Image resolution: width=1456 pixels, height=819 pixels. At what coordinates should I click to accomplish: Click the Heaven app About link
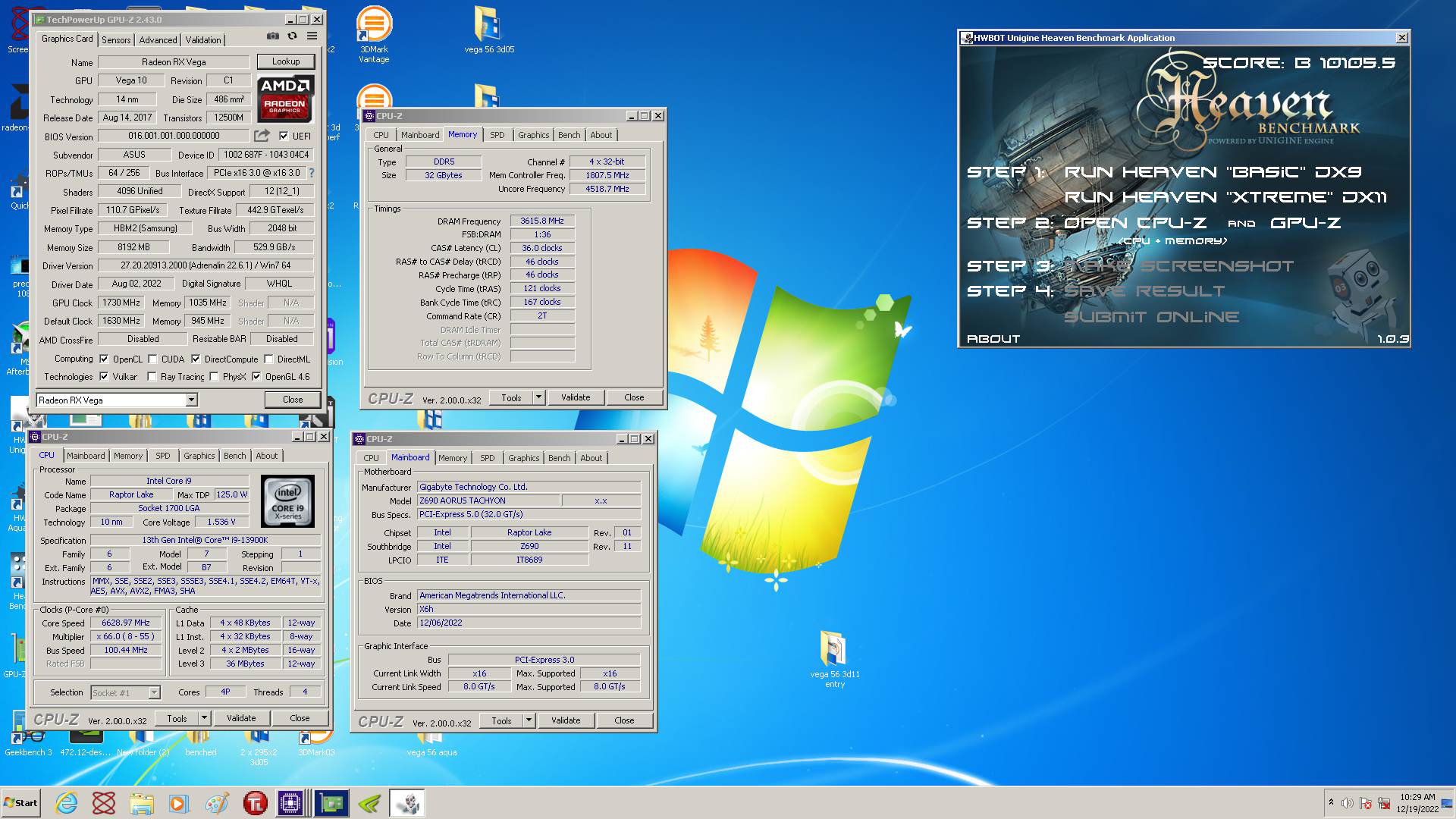pyautogui.click(x=993, y=339)
